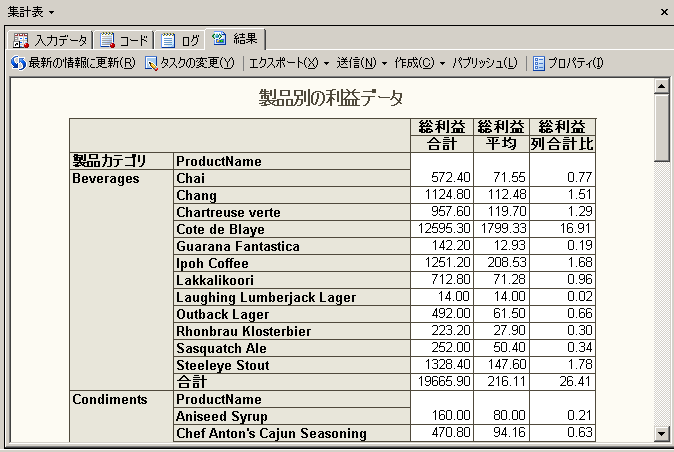Open the 集計表 title dropdown arrow
674x452 pixels.
point(51,11)
